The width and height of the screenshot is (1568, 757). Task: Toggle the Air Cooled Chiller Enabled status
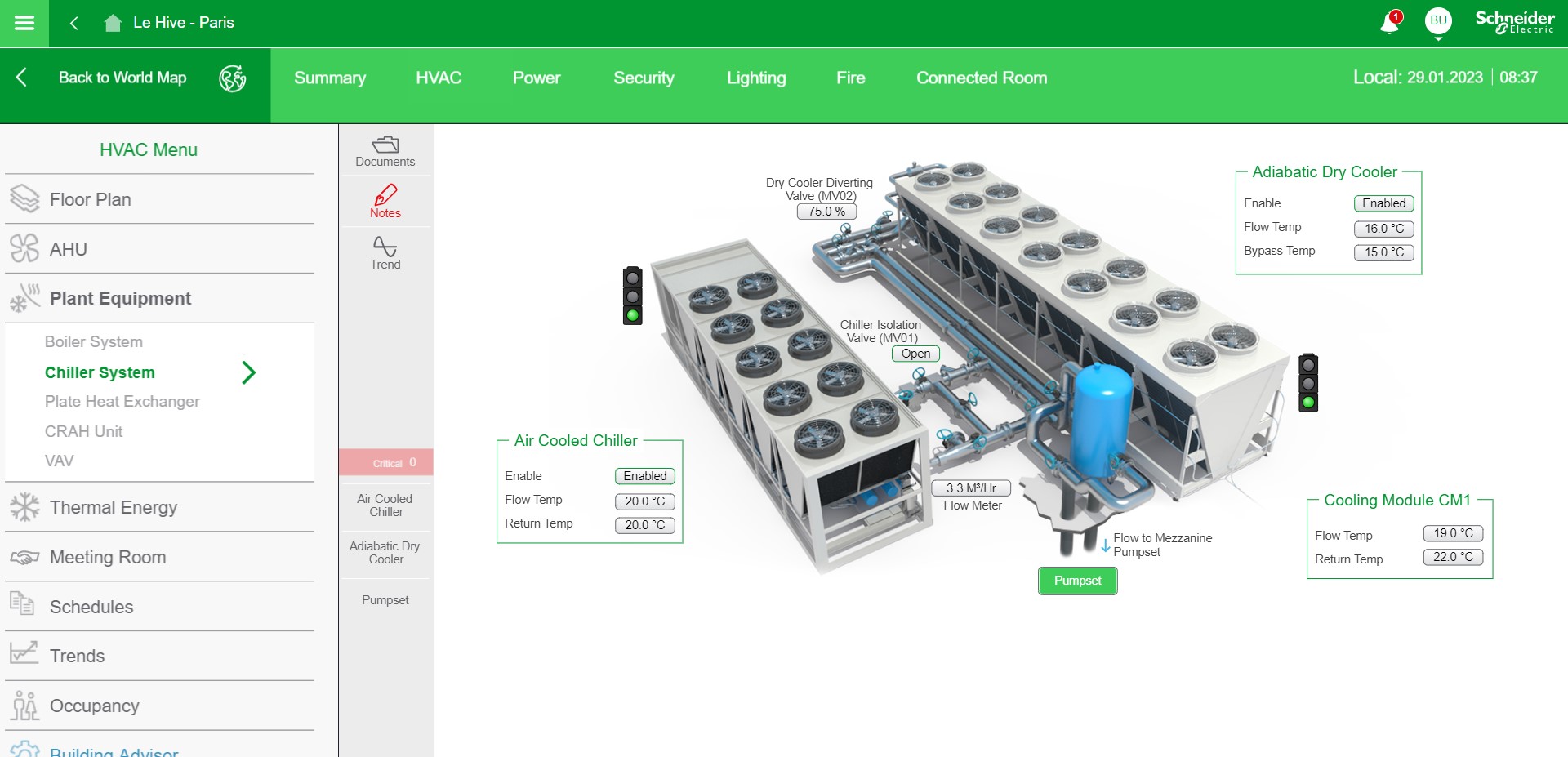[644, 476]
